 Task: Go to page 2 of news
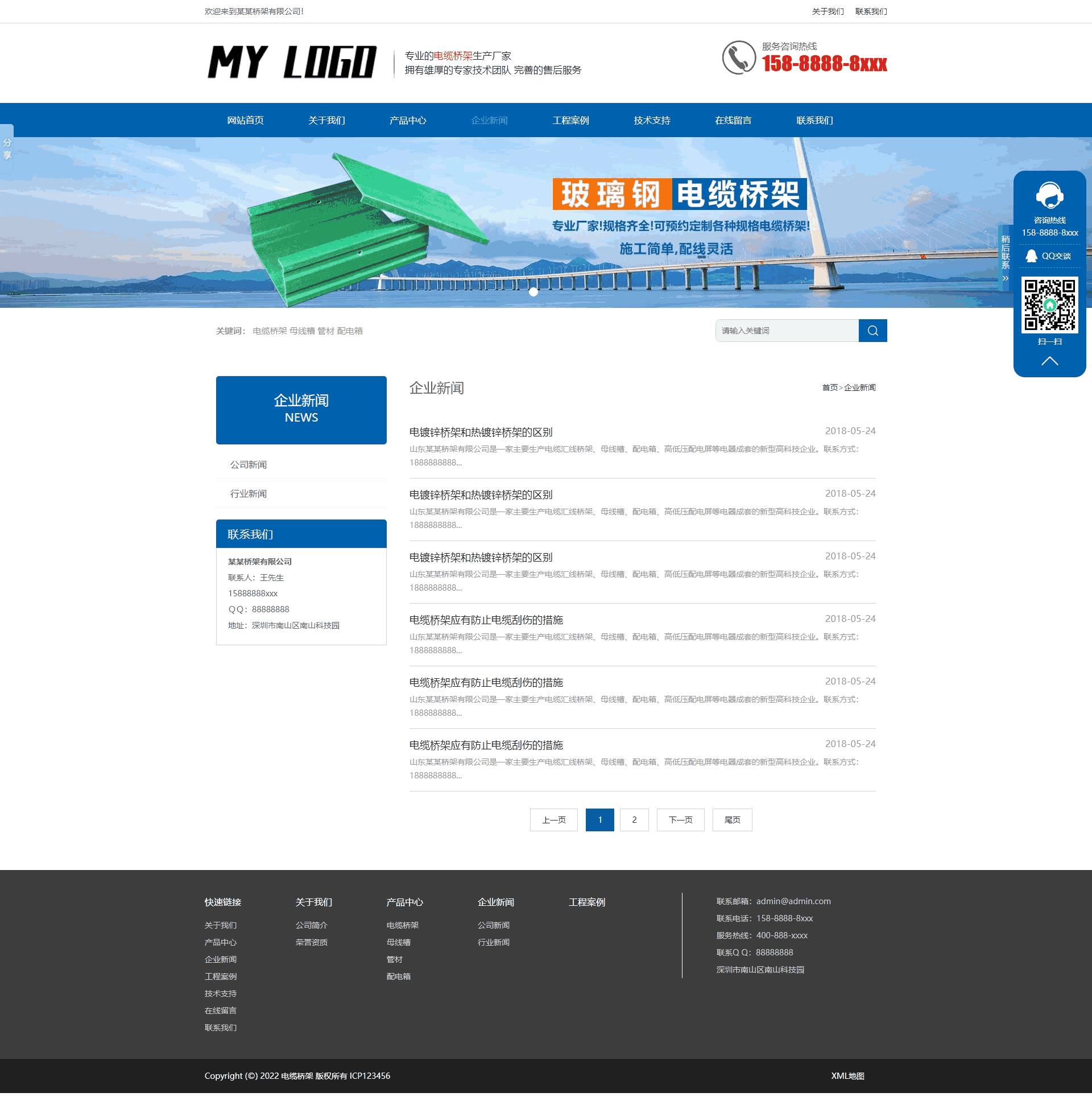[634, 820]
